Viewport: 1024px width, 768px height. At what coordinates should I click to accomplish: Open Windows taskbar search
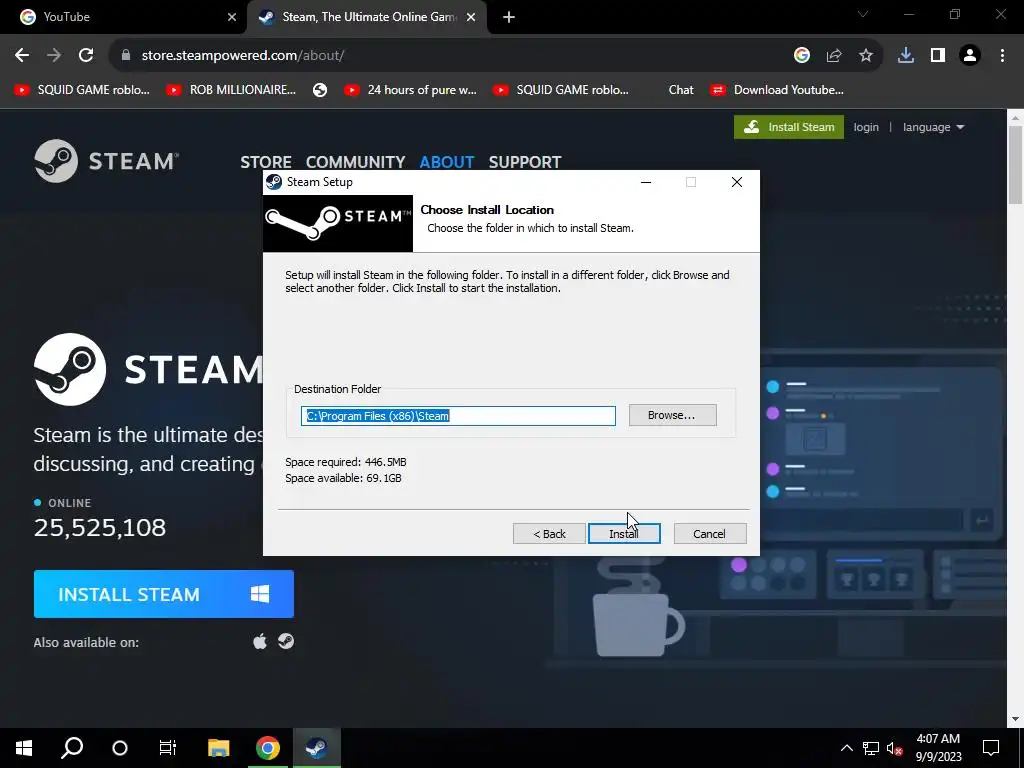pyautogui.click(x=72, y=748)
